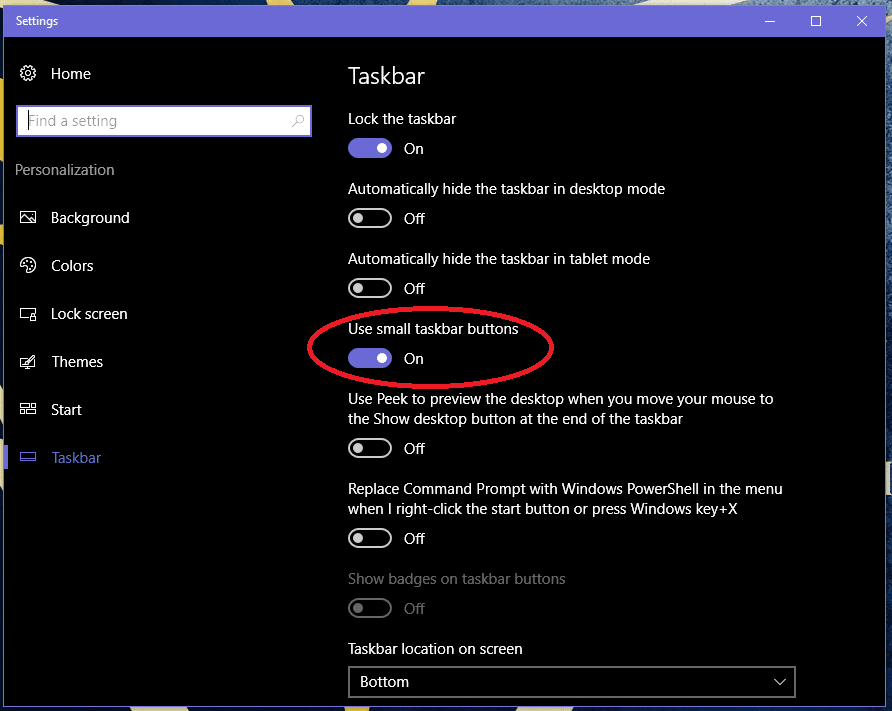Click the Start tiles icon
This screenshot has height=711, width=892.
[x=29, y=410]
